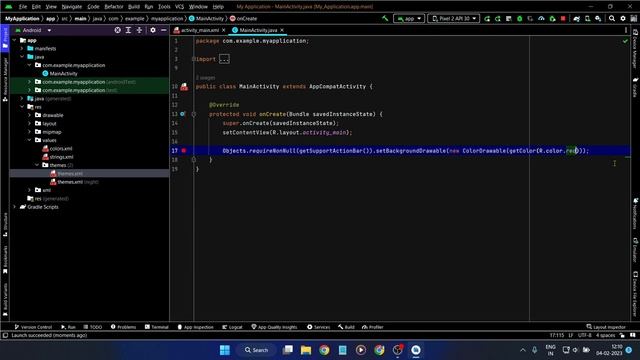Click the onCreate breadcrumb

(244, 18)
